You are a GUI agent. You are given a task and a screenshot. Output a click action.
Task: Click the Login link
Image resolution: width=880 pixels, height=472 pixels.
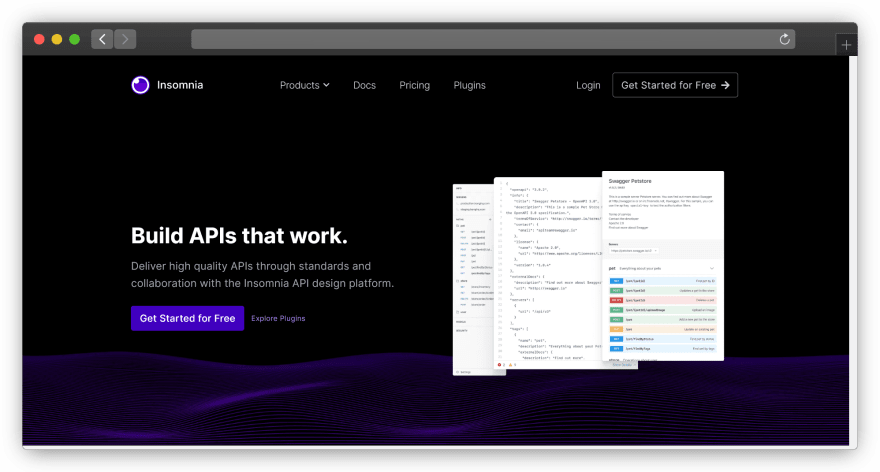(x=588, y=85)
